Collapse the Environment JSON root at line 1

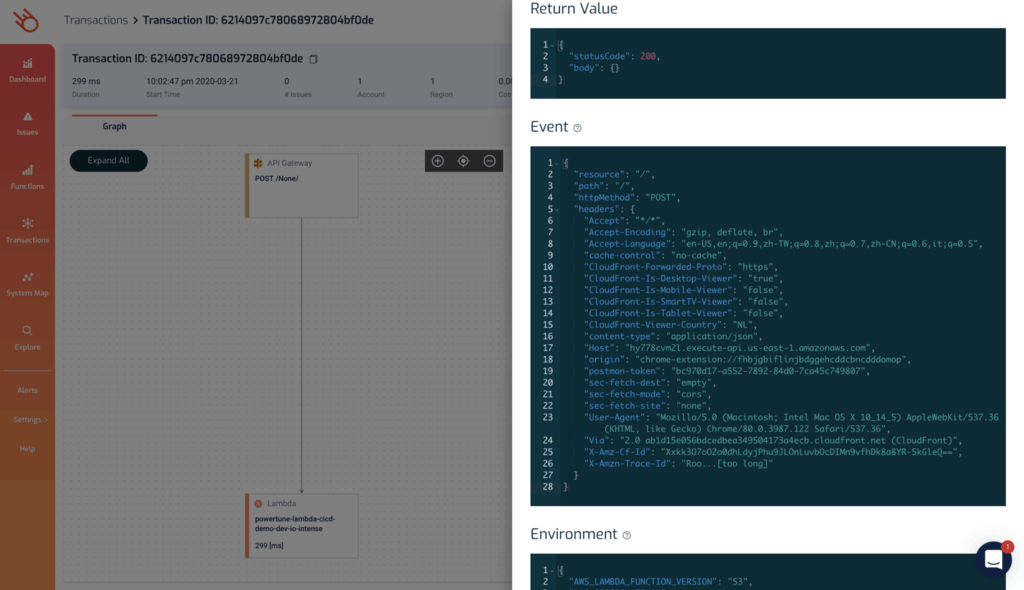tap(553, 570)
